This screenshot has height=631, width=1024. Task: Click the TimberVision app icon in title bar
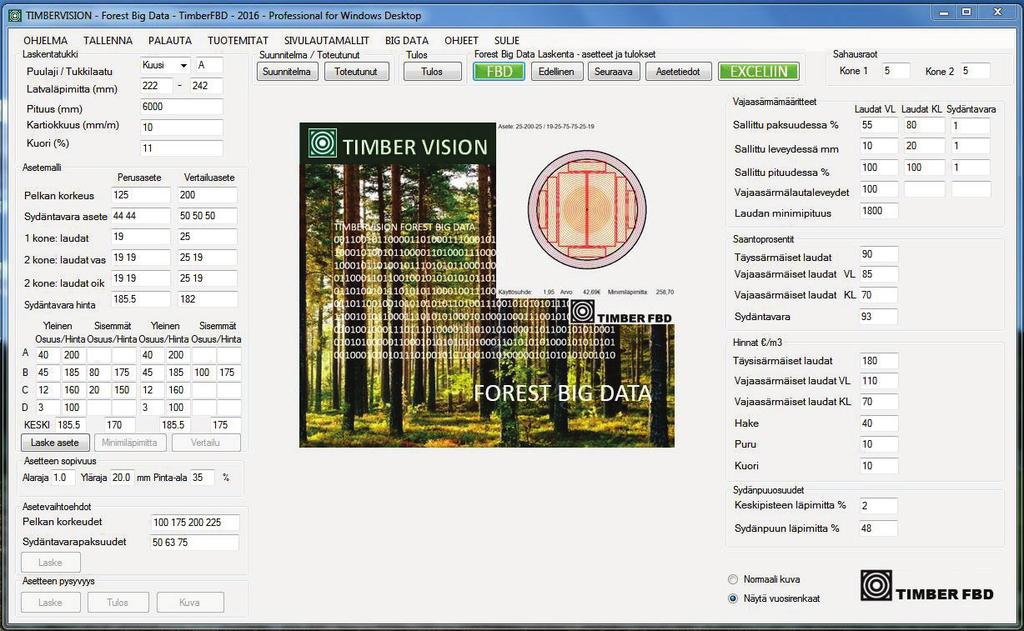[x=15, y=15]
